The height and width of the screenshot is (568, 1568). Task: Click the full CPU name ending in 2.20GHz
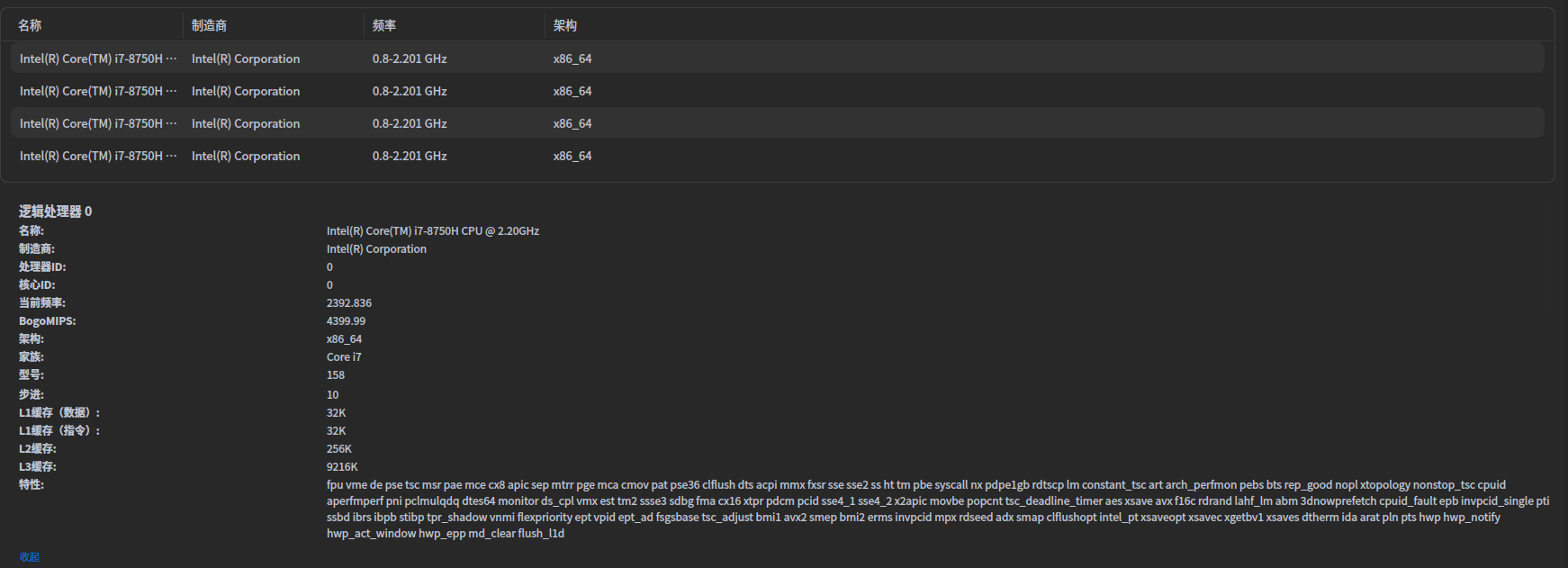tap(433, 231)
